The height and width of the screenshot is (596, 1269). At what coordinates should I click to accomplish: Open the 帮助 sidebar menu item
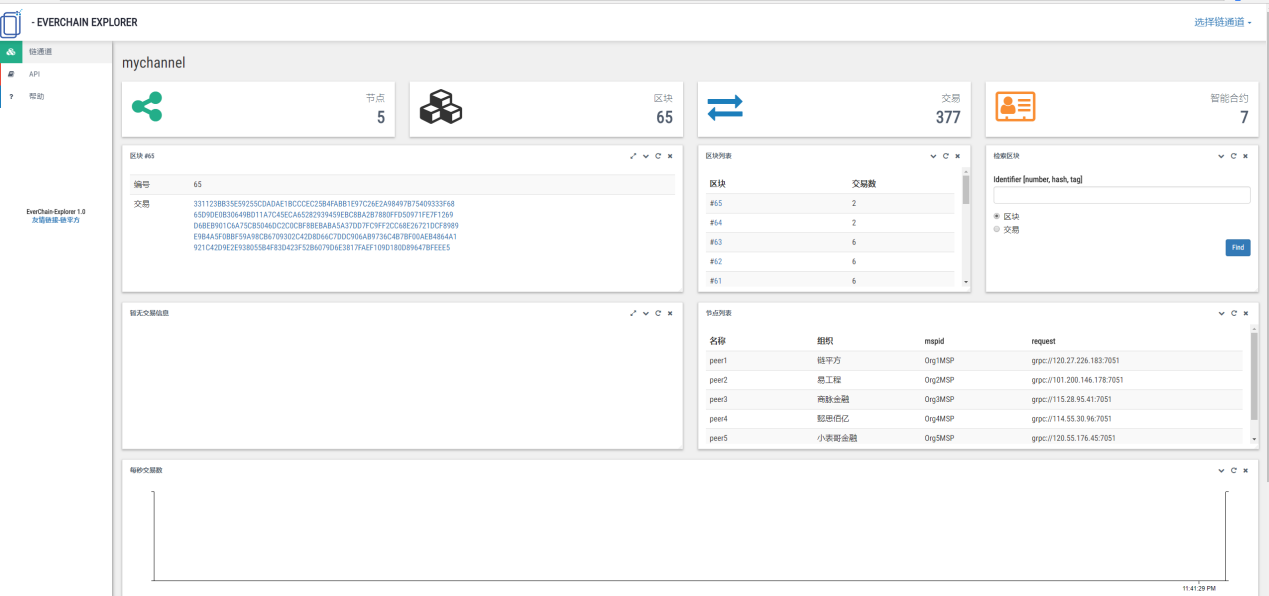click(x=36, y=96)
